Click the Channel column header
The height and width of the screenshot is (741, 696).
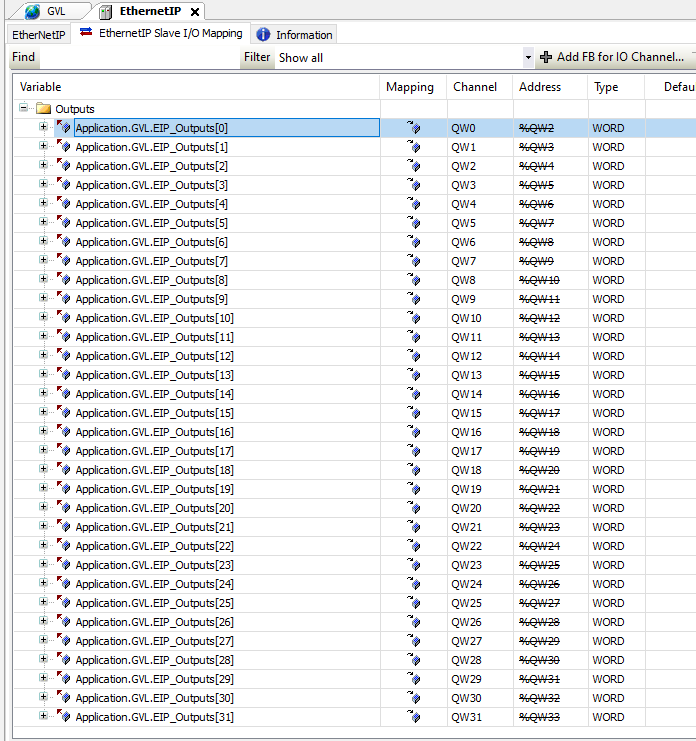point(480,87)
